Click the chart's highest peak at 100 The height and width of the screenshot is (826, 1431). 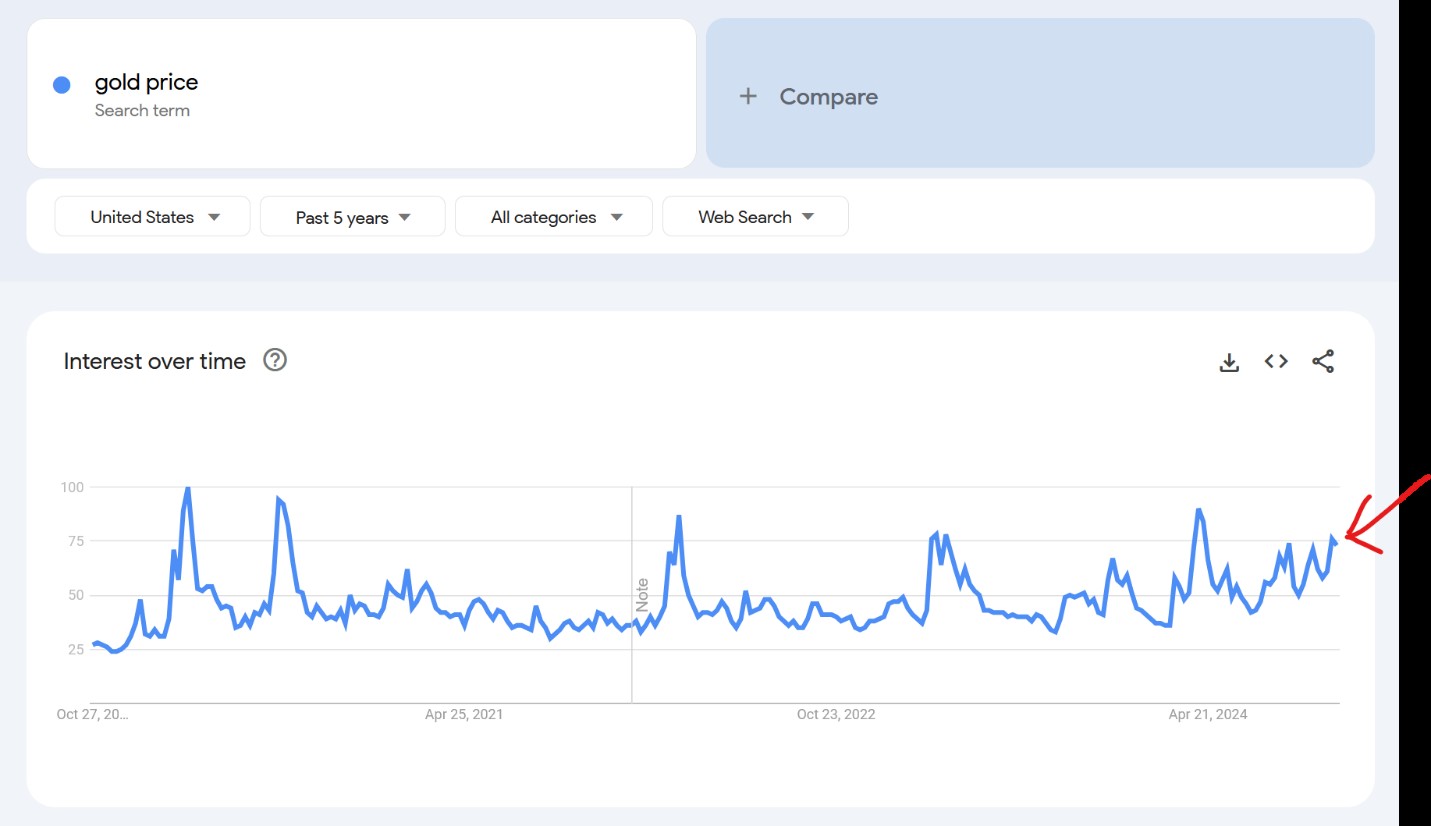[188, 489]
